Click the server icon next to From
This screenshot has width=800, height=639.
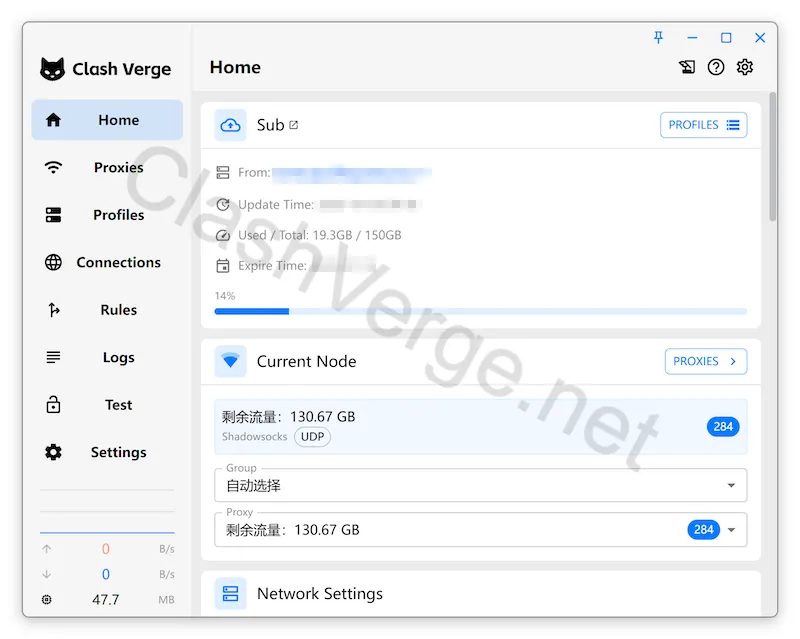pyautogui.click(x=223, y=173)
